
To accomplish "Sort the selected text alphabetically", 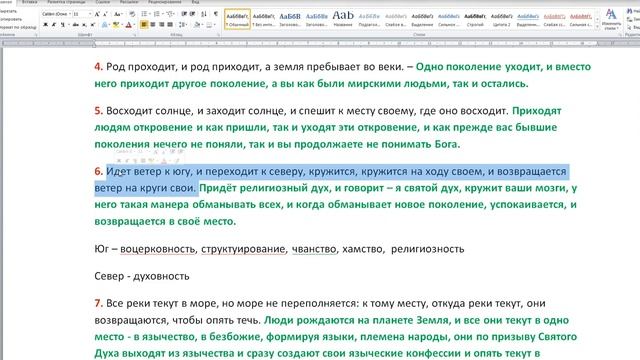I will tap(204, 14).
